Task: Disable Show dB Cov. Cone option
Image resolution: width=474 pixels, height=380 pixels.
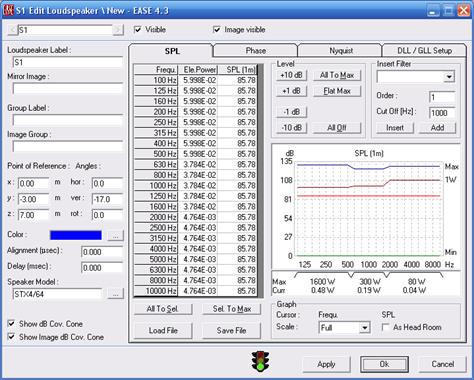Action: [12, 323]
